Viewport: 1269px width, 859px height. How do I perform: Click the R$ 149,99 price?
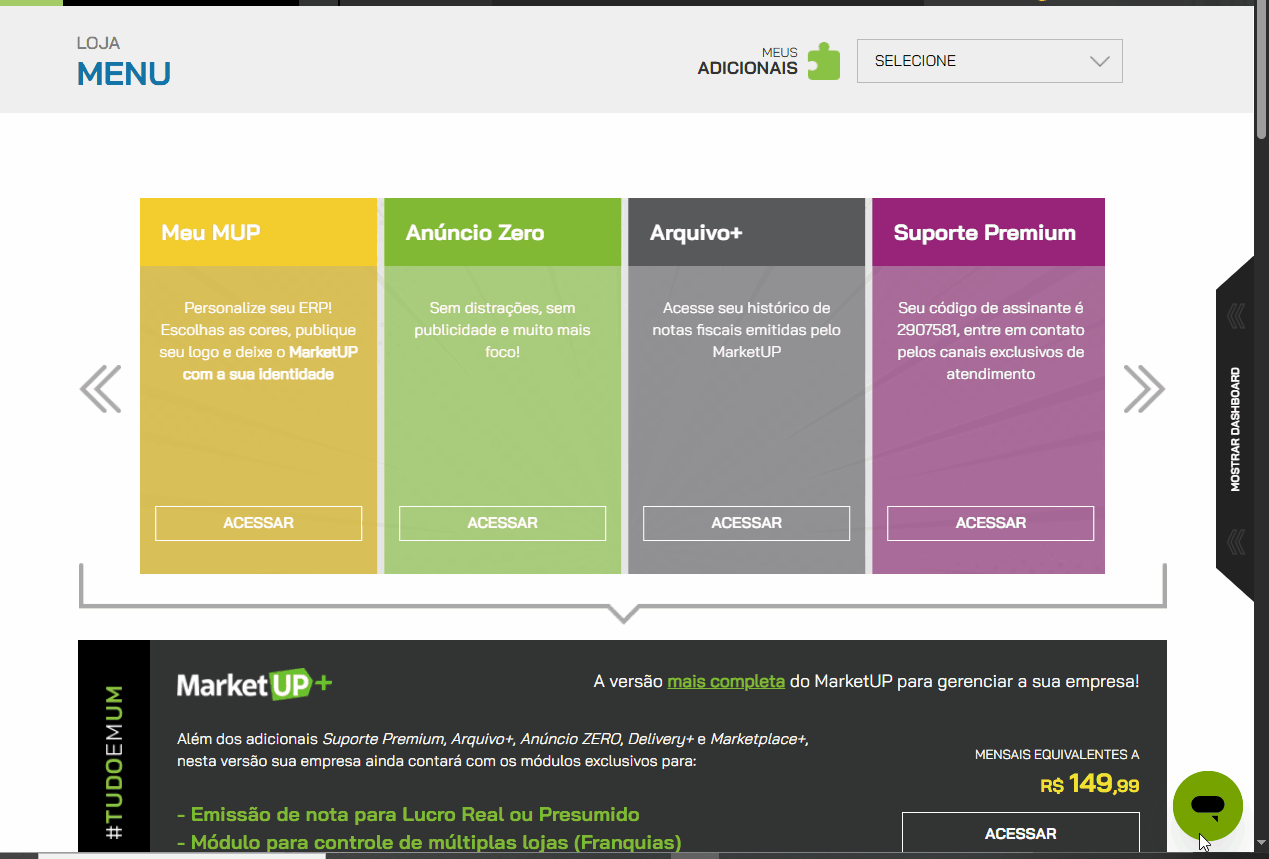point(1089,784)
